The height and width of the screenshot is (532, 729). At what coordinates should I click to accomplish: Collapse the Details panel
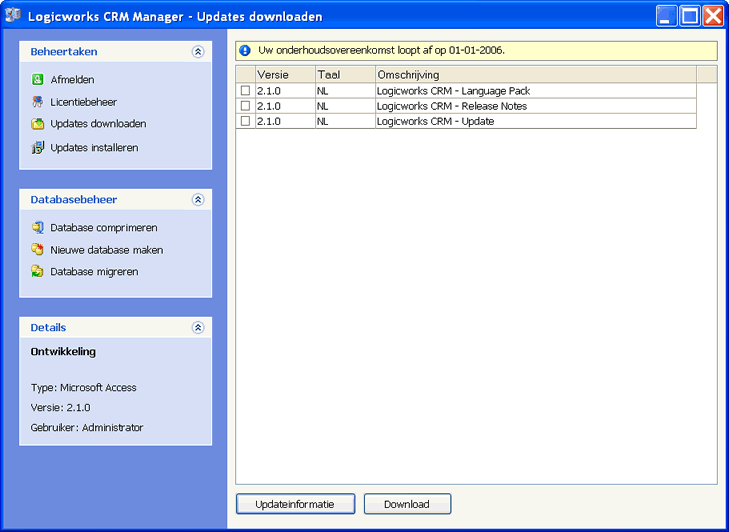pos(198,327)
